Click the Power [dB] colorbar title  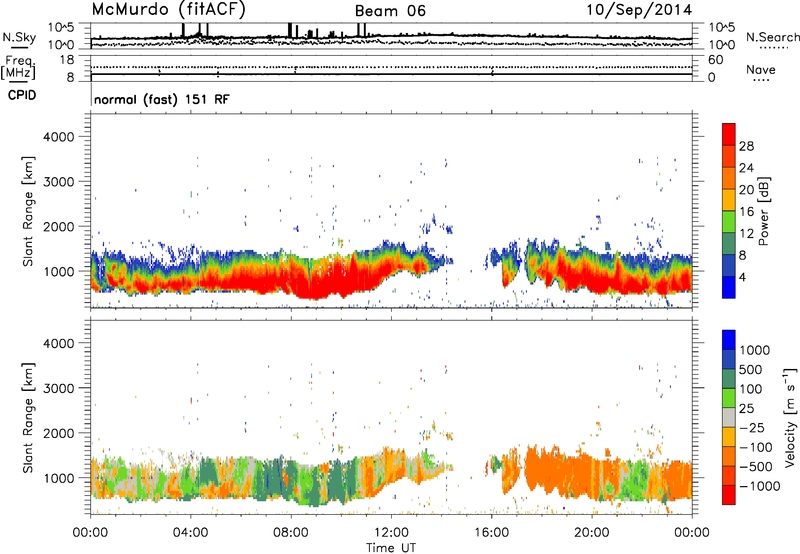point(763,211)
